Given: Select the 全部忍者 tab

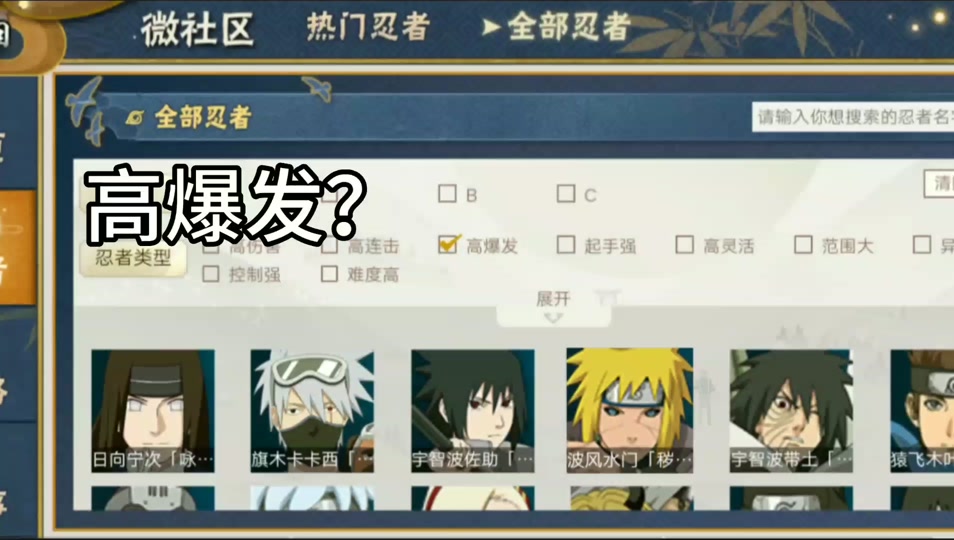Looking at the screenshot, I should coord(557,27).
